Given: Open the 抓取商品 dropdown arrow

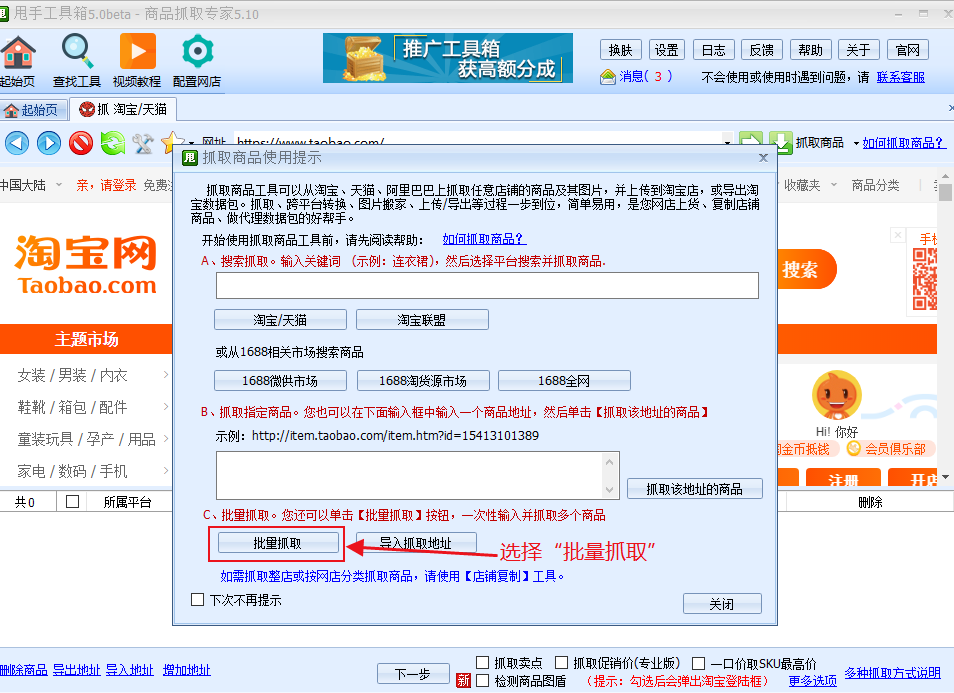Looking at the screenshot, I should pos(856,144).
